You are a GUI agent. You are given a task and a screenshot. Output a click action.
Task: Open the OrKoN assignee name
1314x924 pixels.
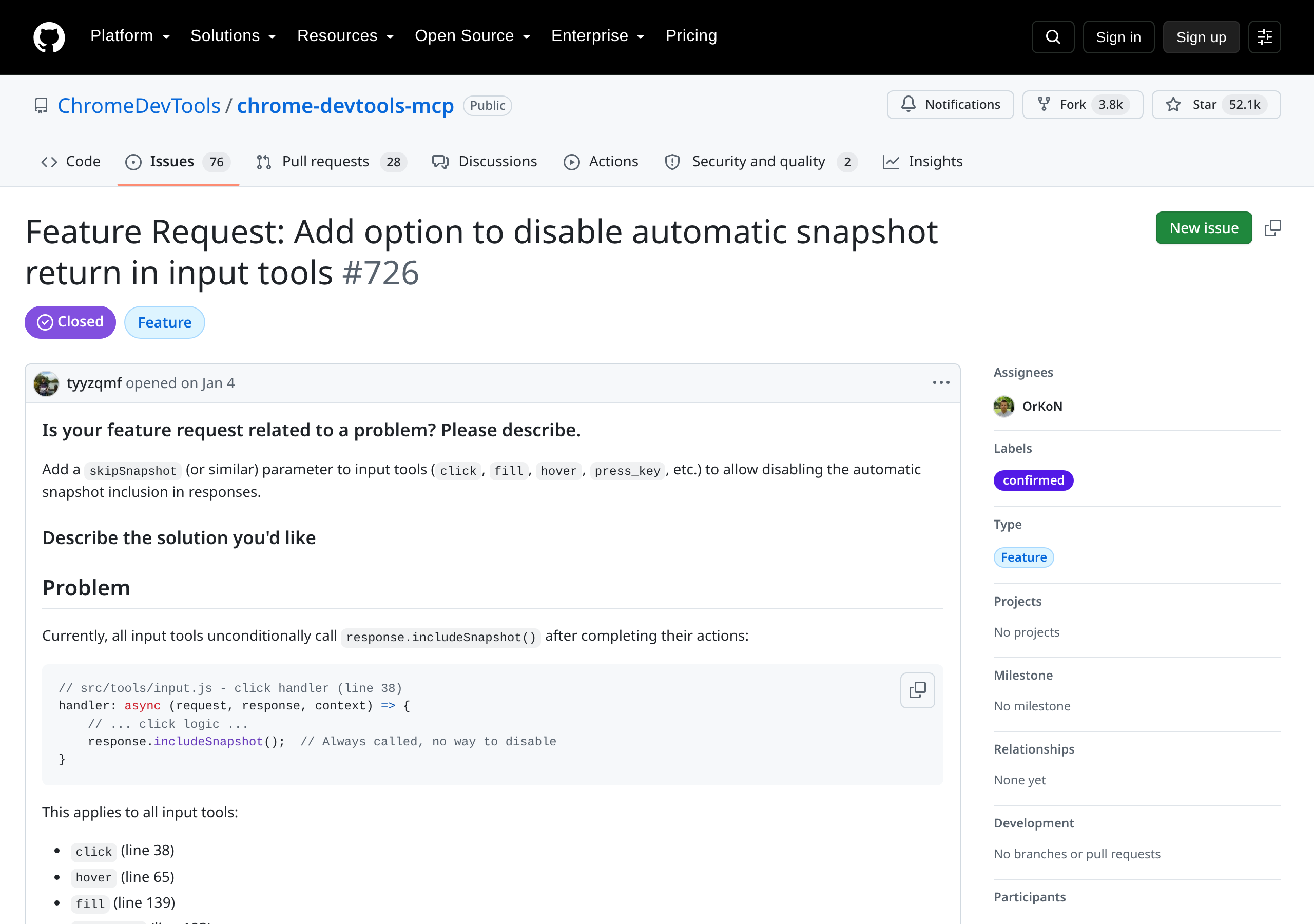point(1042,406)
